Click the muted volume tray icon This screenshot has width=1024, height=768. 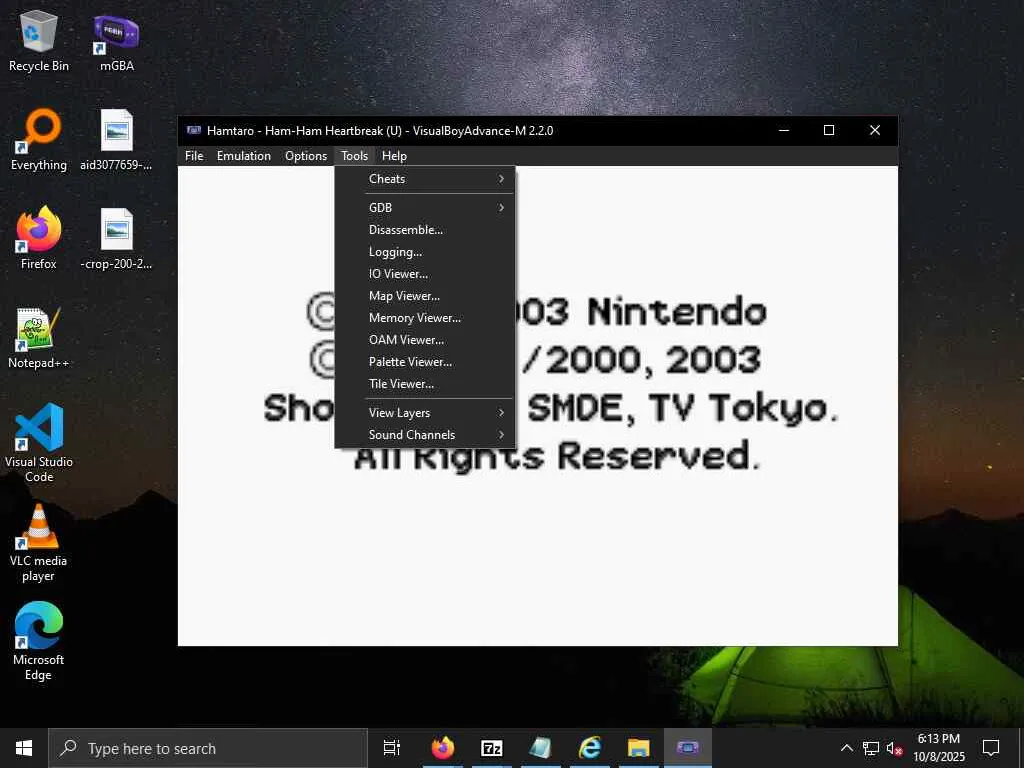pos(894,748)
